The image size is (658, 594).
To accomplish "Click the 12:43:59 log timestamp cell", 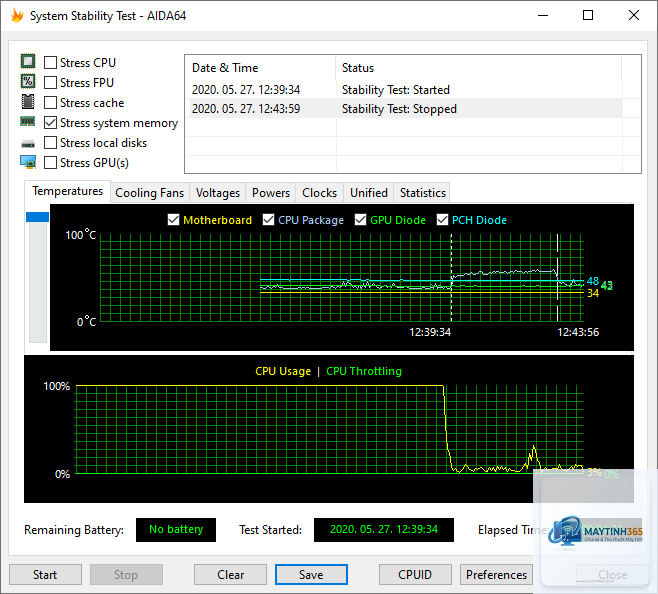I will coord(246,109).
